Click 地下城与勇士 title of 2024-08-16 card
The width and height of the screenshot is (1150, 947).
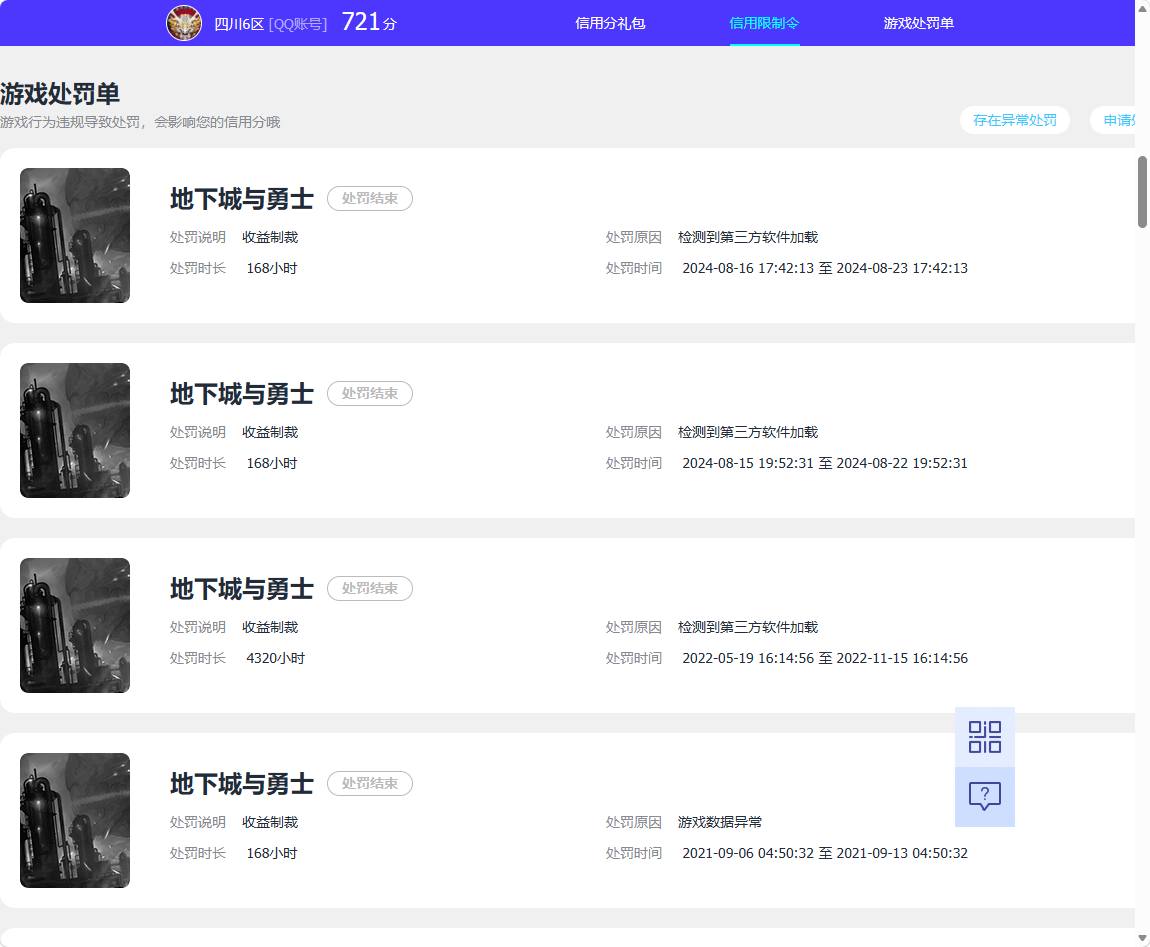[242, 199]
